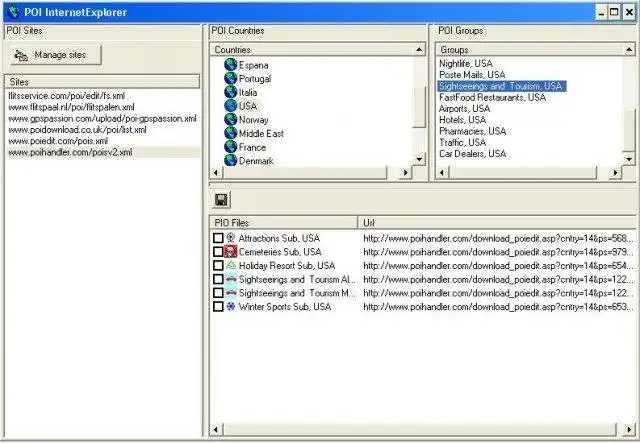The image size is (640, 443).
Task: Click the POI InternetExplorer title bar app icon
Action: tap(13, 12)
